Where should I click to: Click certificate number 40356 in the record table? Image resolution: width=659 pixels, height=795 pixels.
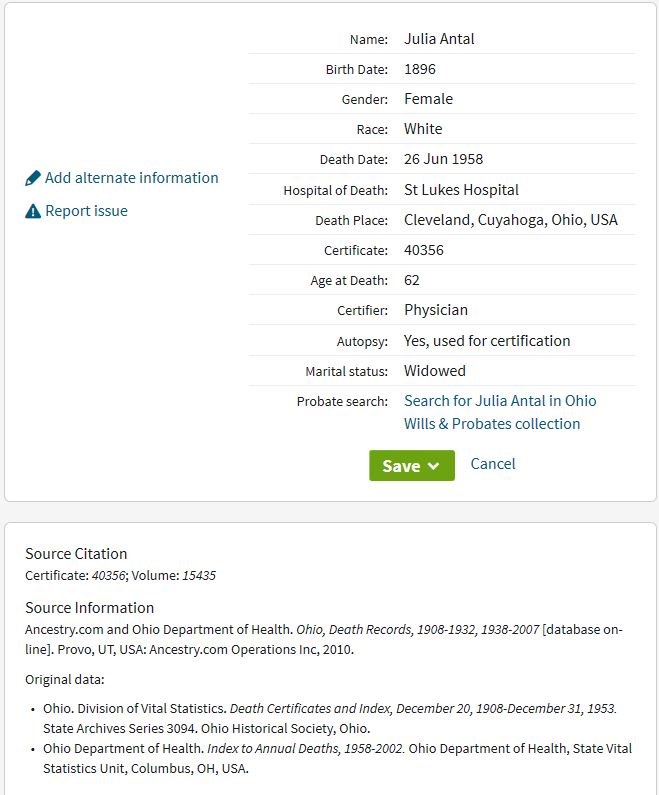pos(424,250)
